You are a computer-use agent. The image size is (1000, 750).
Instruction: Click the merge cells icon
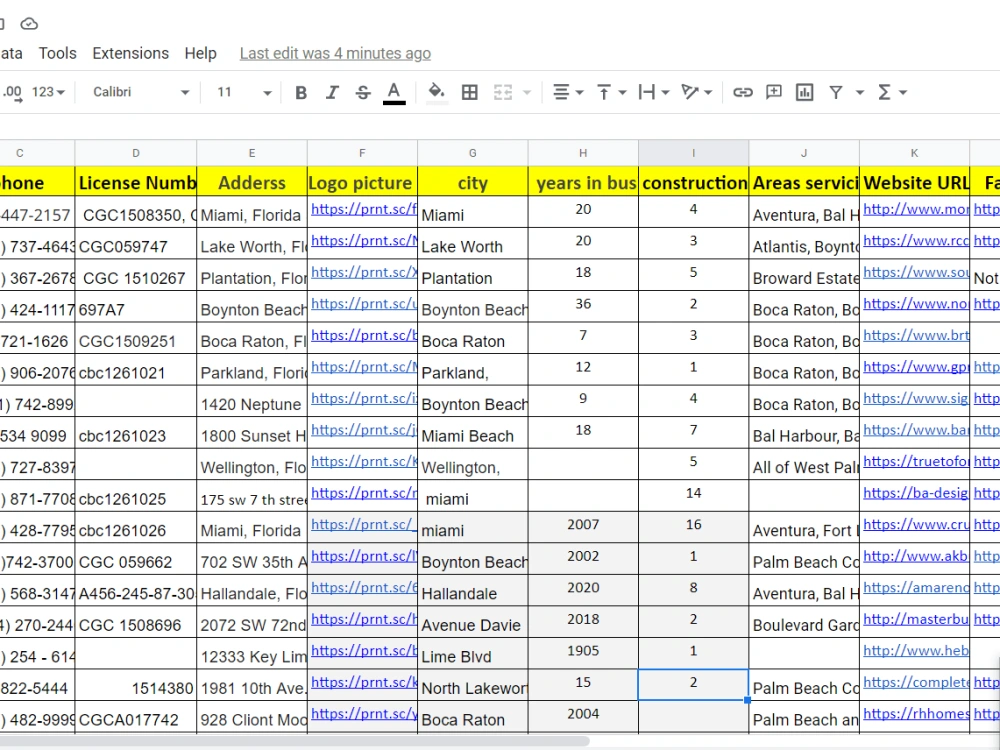click(x=503, y=93)
